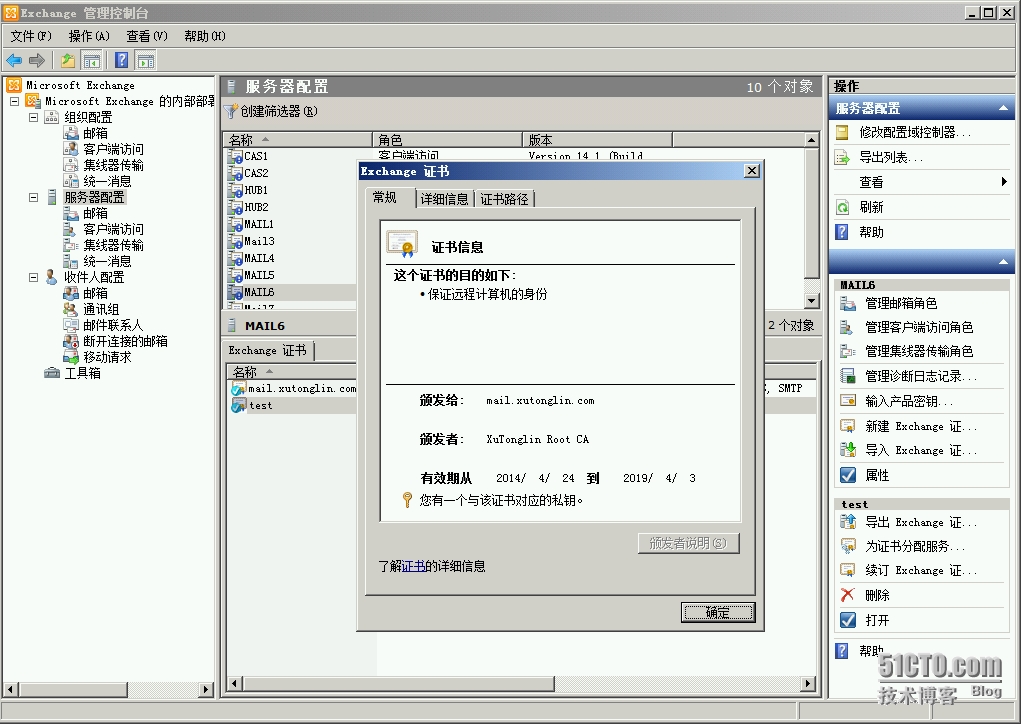Switch to 详细信息 tab in certificate dialog
This screenshot has width=1021, height=724.
pyautogui.click(x=445, y=199)
